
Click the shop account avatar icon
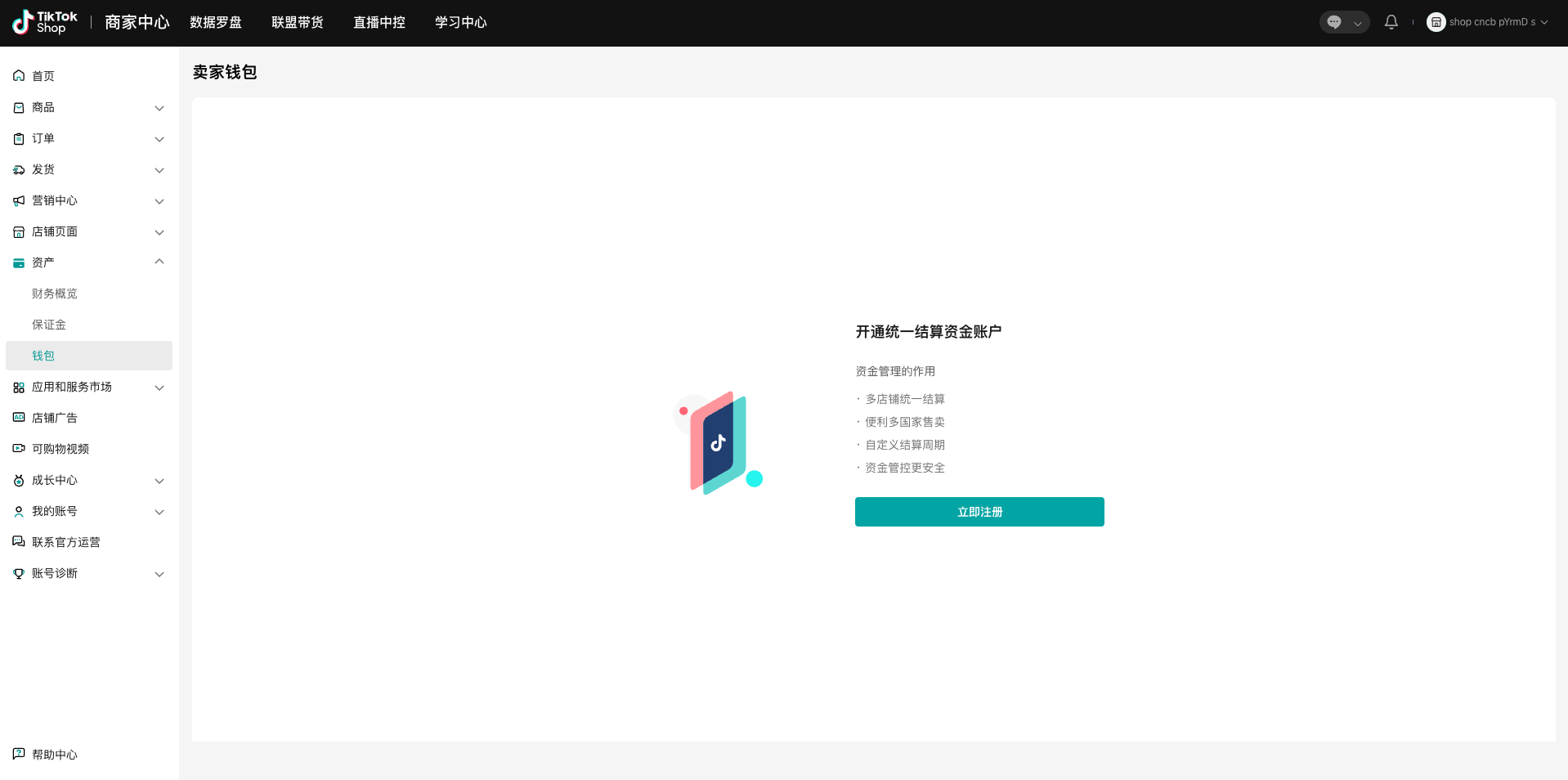click(1436, 22)
